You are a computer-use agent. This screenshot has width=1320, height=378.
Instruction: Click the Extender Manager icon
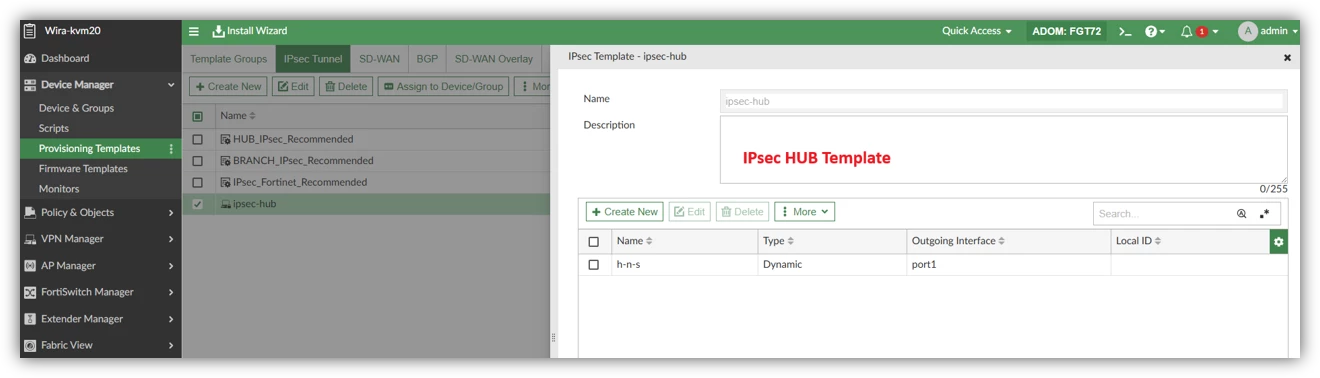tap(30, 319)
